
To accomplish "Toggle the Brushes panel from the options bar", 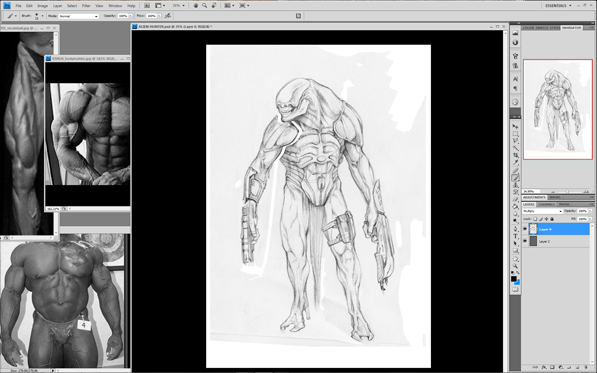I will (x=298, y=16).
